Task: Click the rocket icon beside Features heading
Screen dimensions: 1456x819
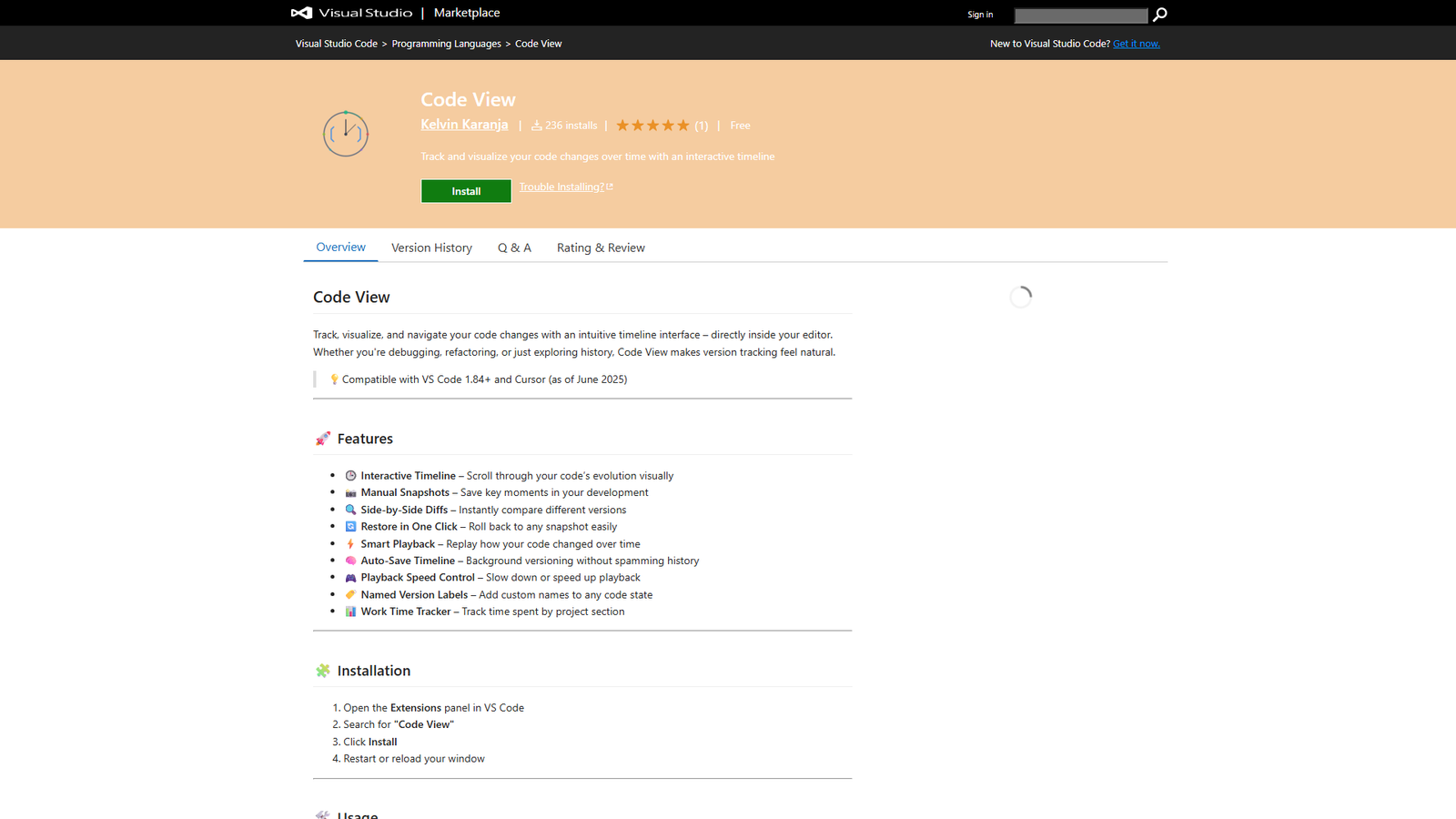Action: [x=323, y=438]
